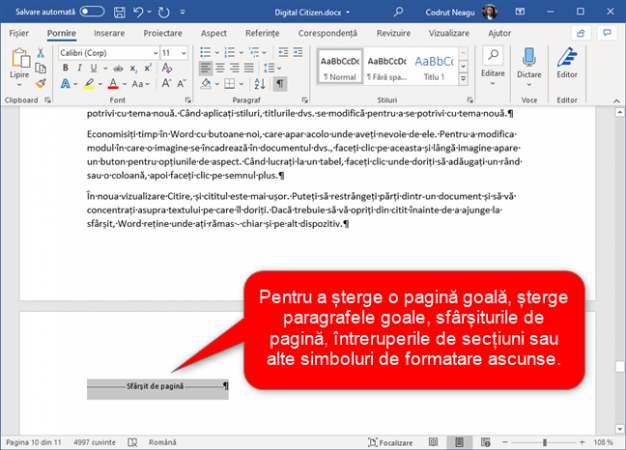Apply red font color
The image size is (626, 450).
tap(113, 84)
